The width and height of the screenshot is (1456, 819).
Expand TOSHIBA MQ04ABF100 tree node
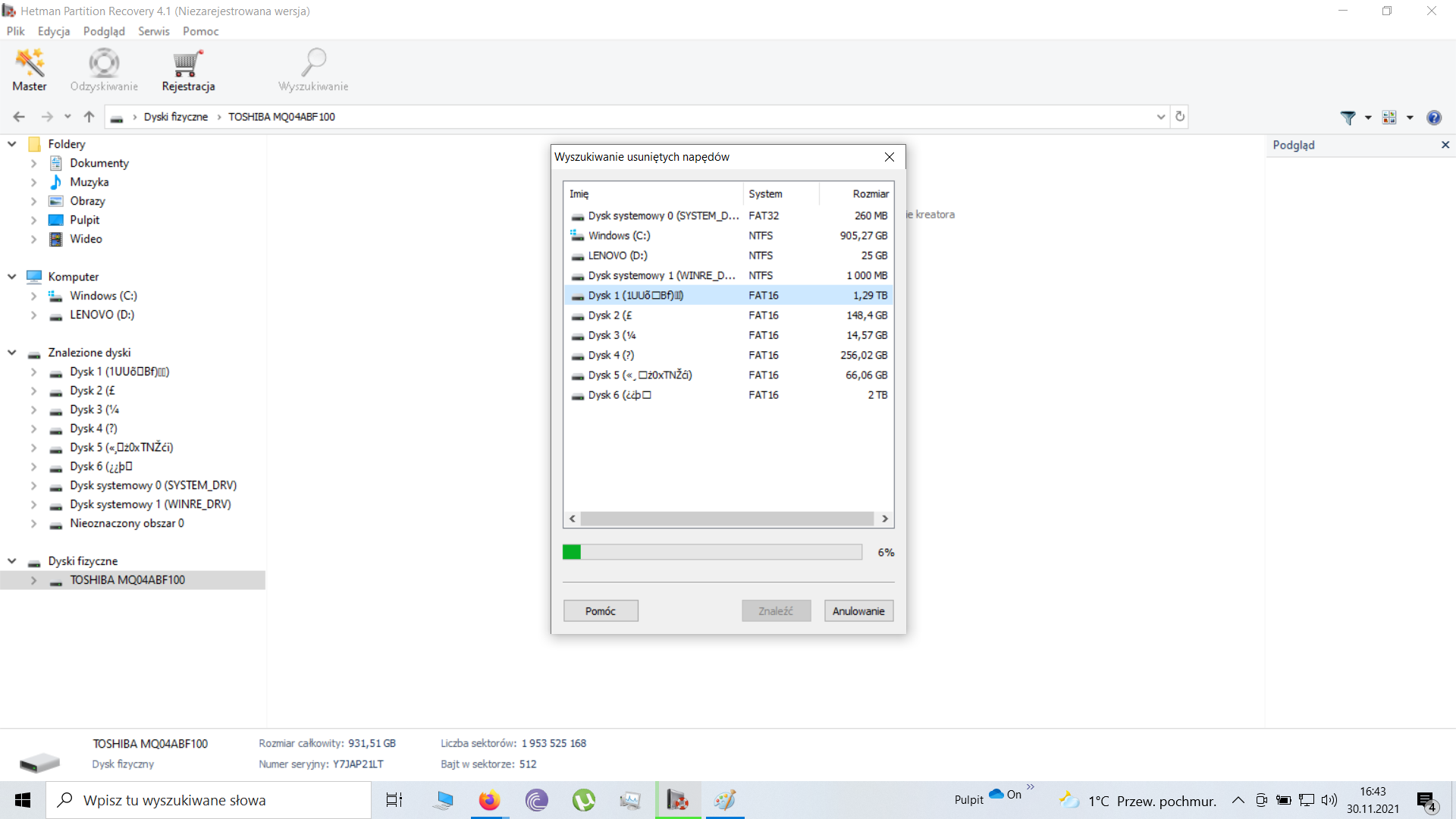pos(33,580)
